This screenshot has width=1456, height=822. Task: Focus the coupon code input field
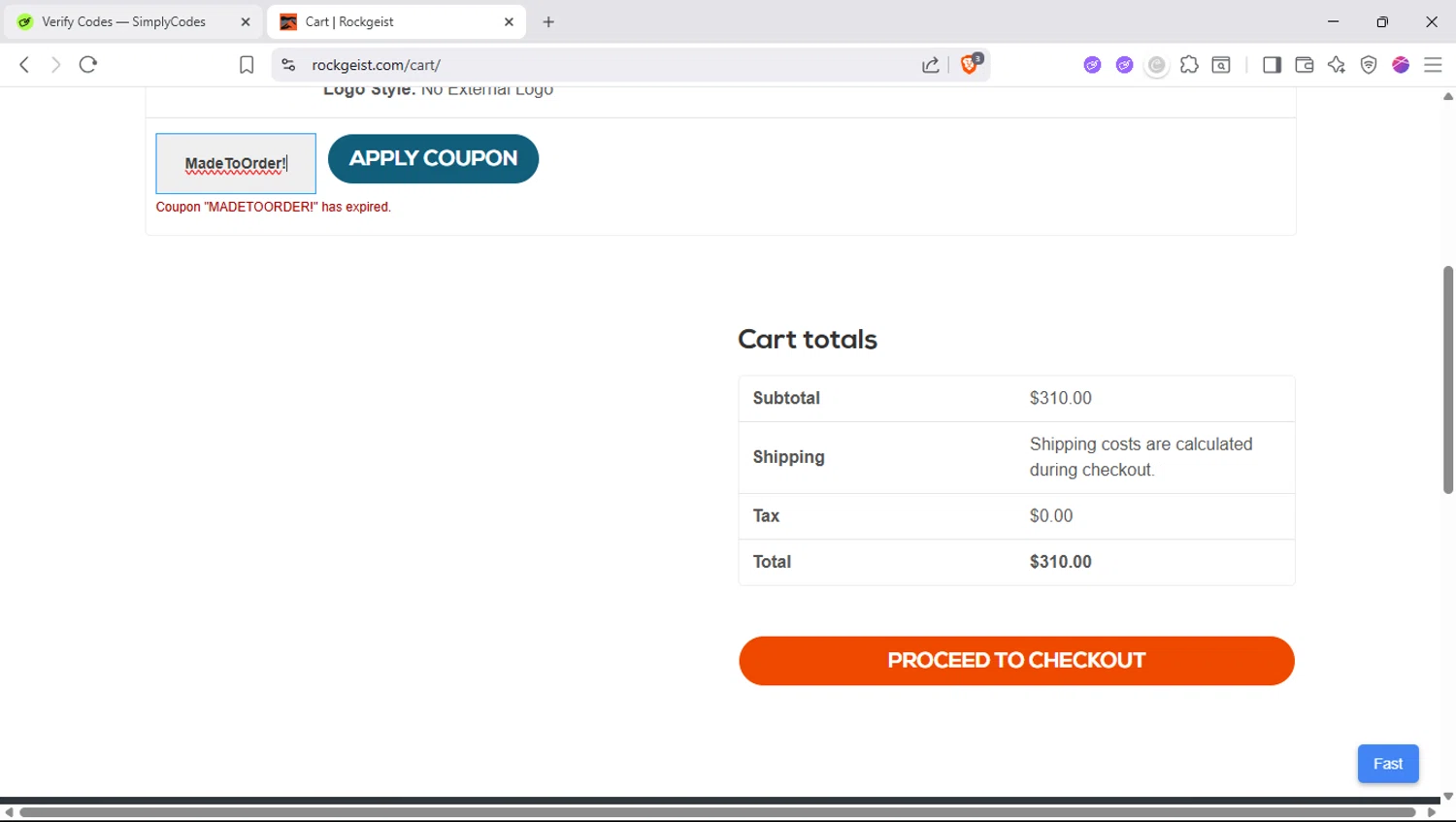(x=236, y=163)
